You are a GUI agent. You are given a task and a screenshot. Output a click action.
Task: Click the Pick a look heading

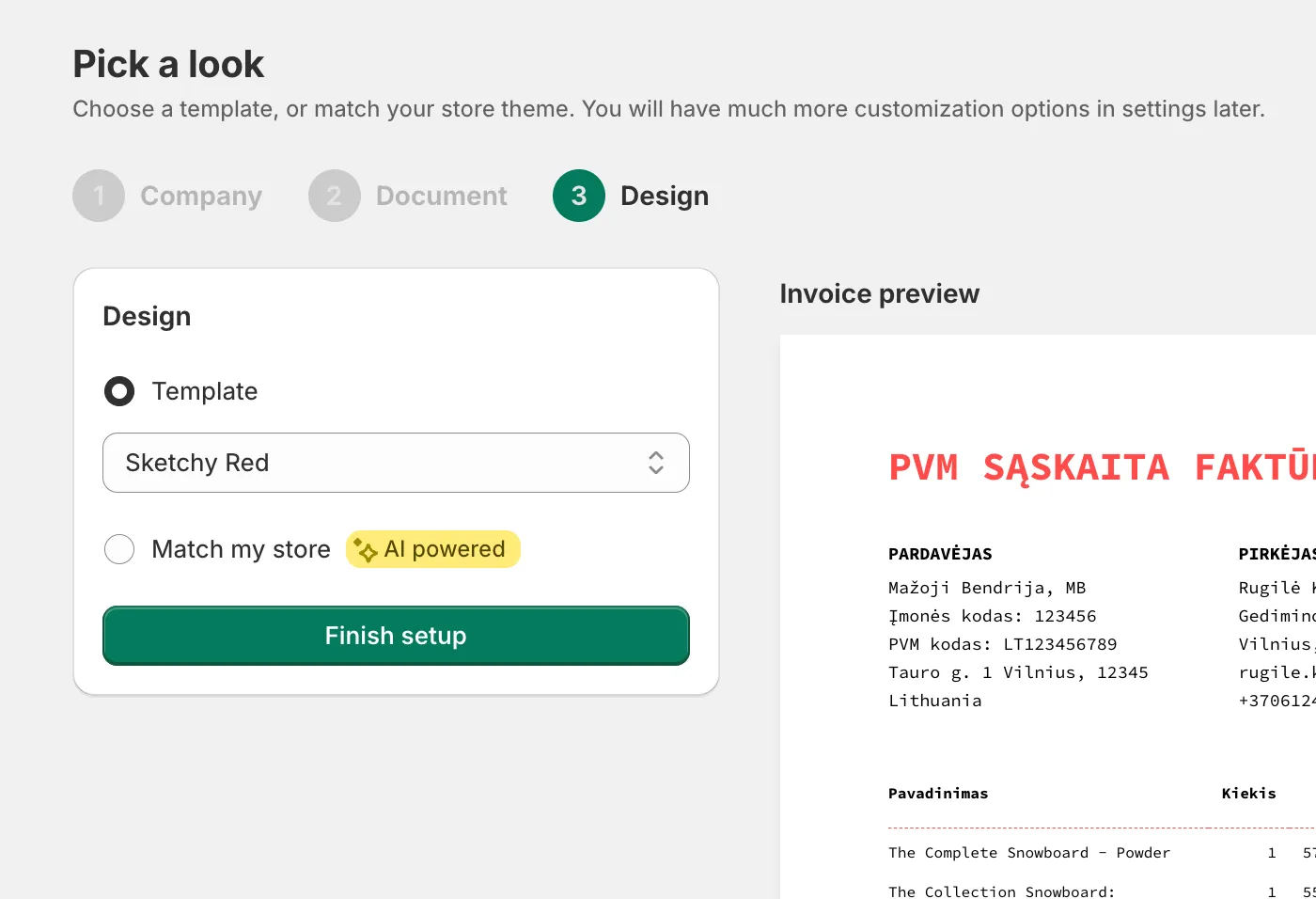168,64
